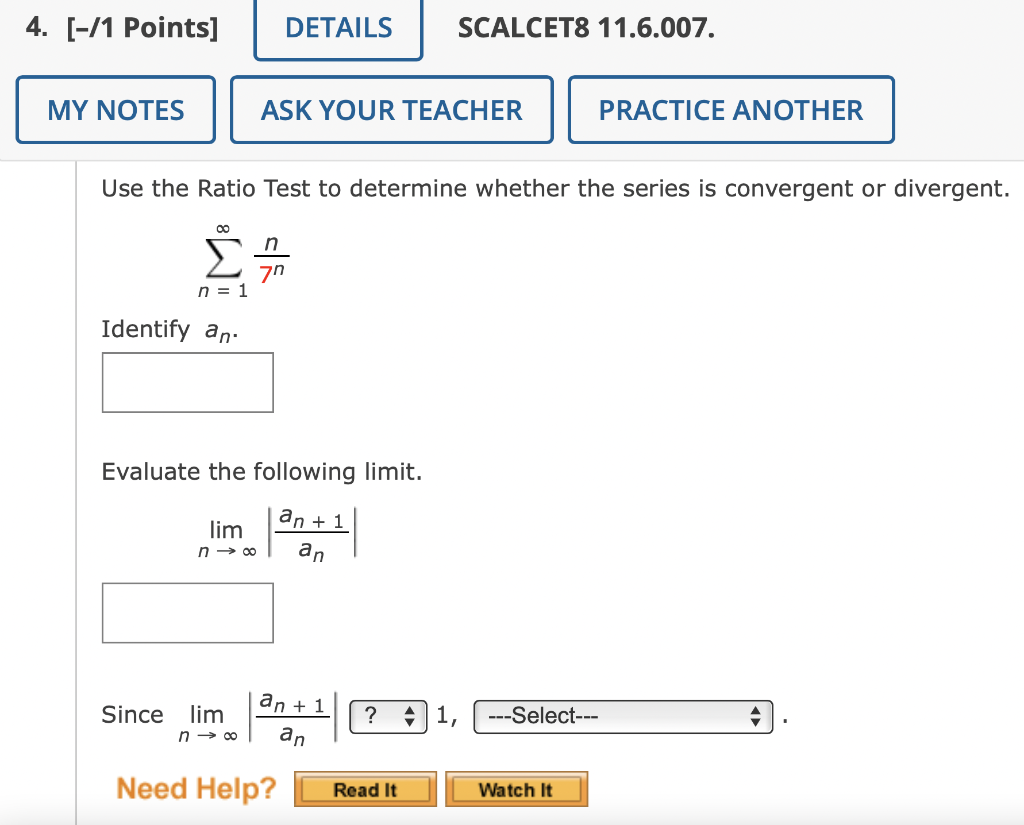Screen dimensions: 1024x825
Task: Click the Watch It video help button
Action: [516, 789]
